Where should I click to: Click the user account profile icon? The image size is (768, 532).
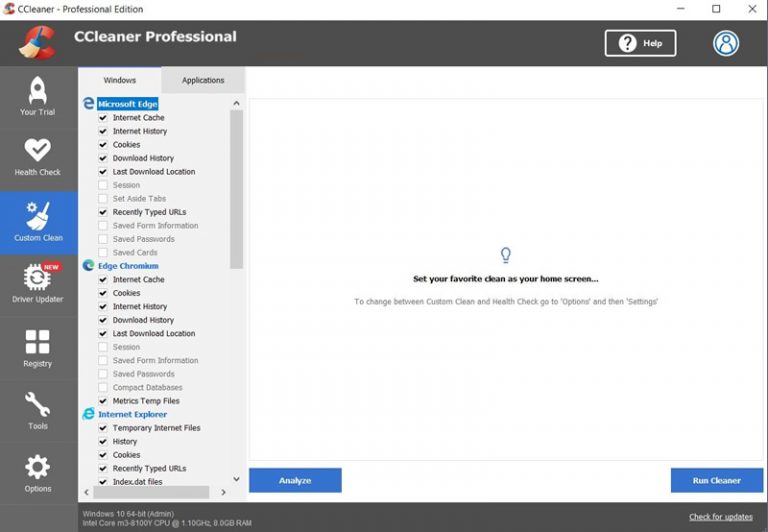coord(726,43)
